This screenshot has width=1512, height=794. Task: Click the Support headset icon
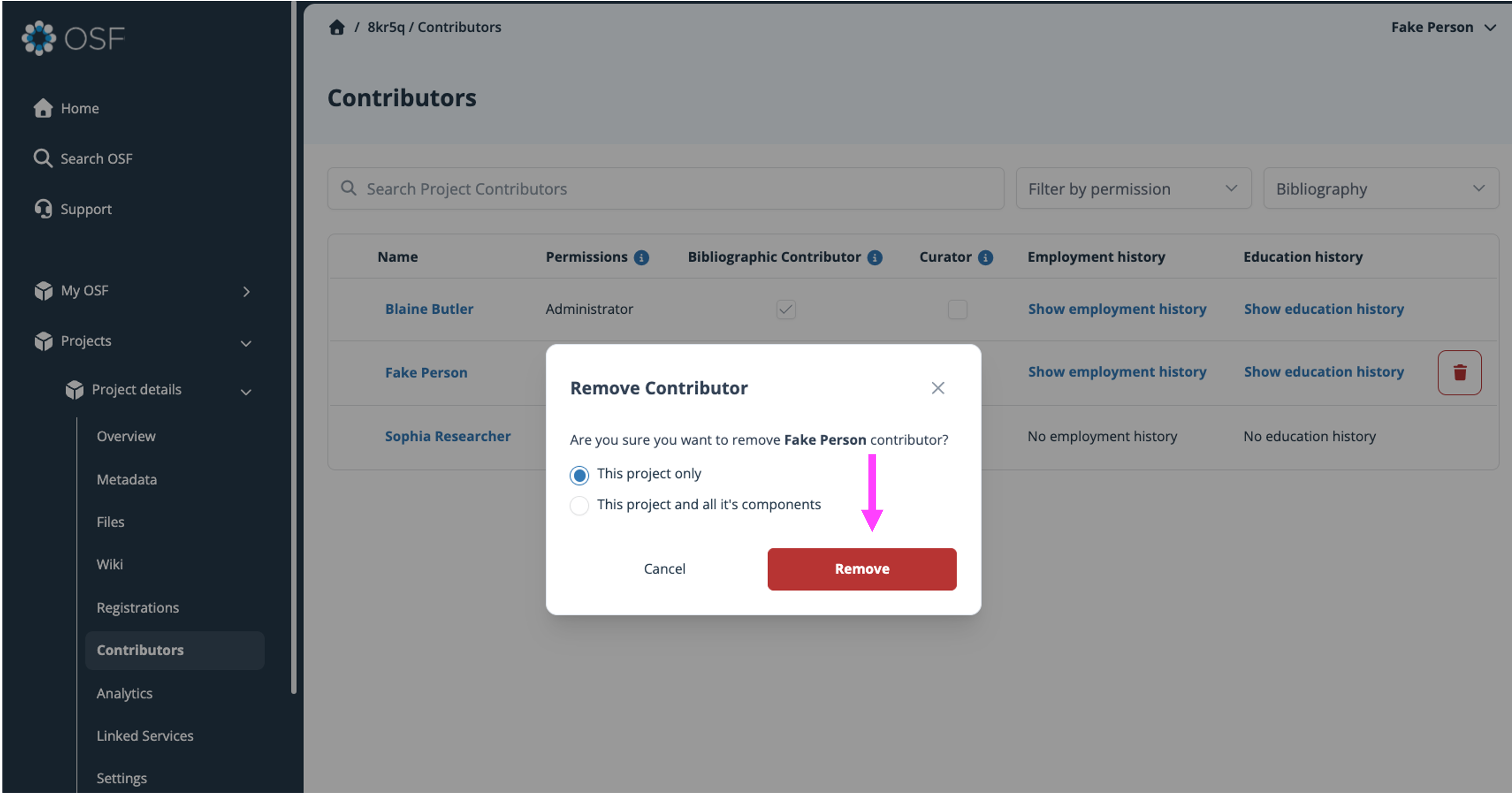(43, 209)
